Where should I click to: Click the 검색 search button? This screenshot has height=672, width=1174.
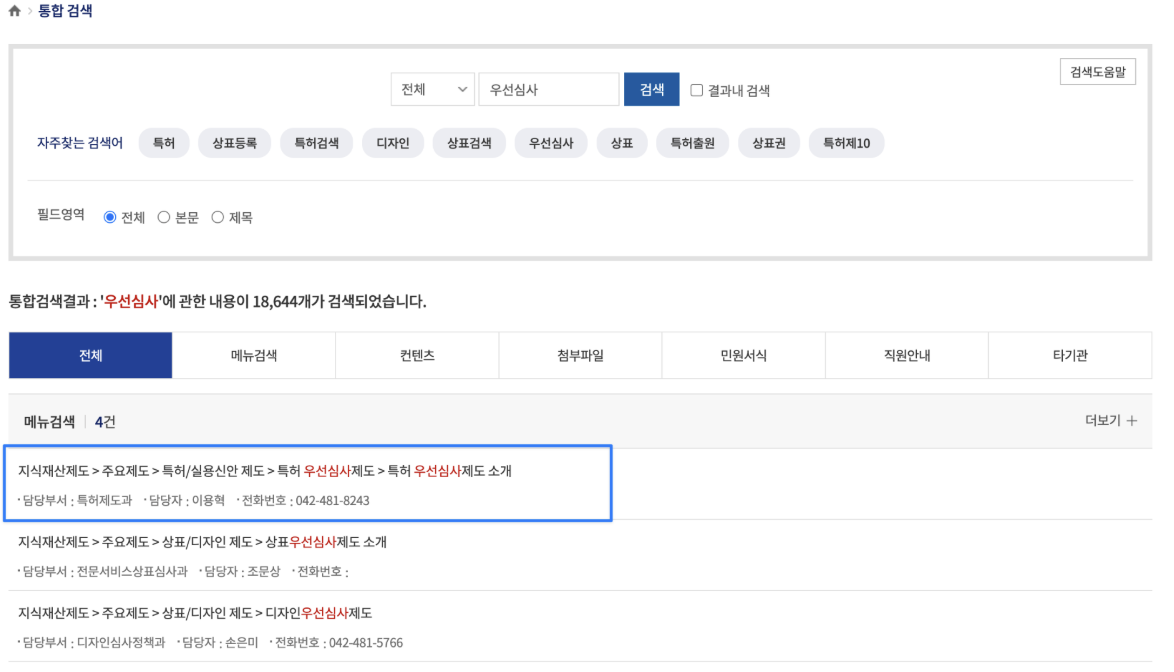point(651,89)
